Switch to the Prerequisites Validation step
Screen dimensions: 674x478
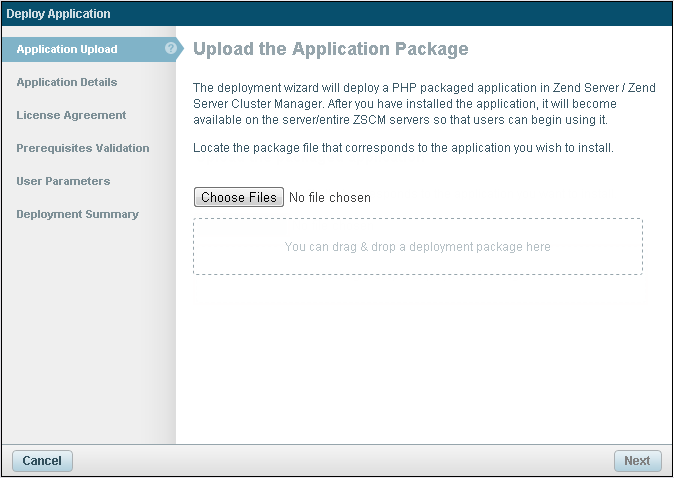pos(83,148)
